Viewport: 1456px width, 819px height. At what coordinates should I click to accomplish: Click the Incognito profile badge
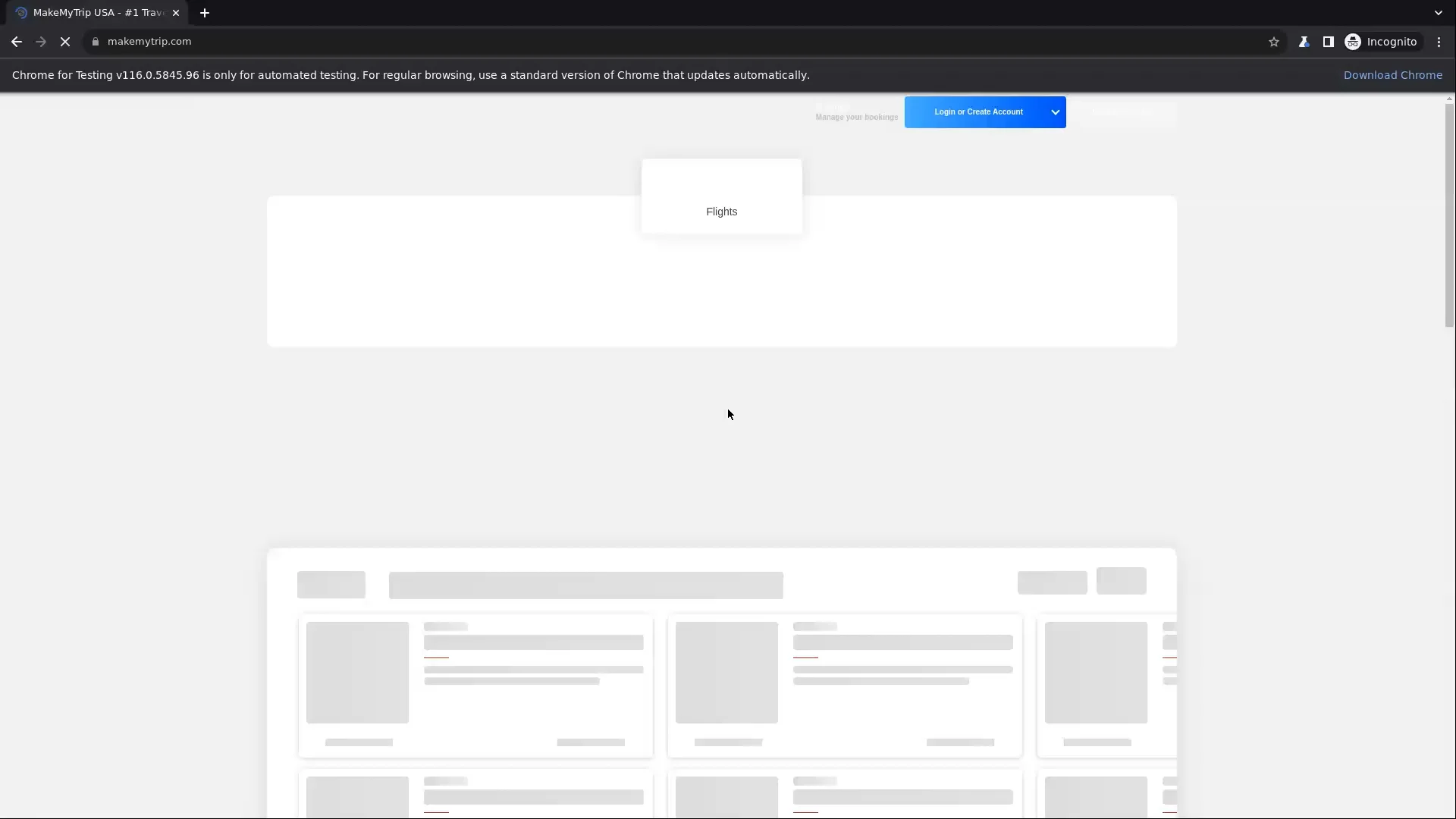[x=1382, y=42]
